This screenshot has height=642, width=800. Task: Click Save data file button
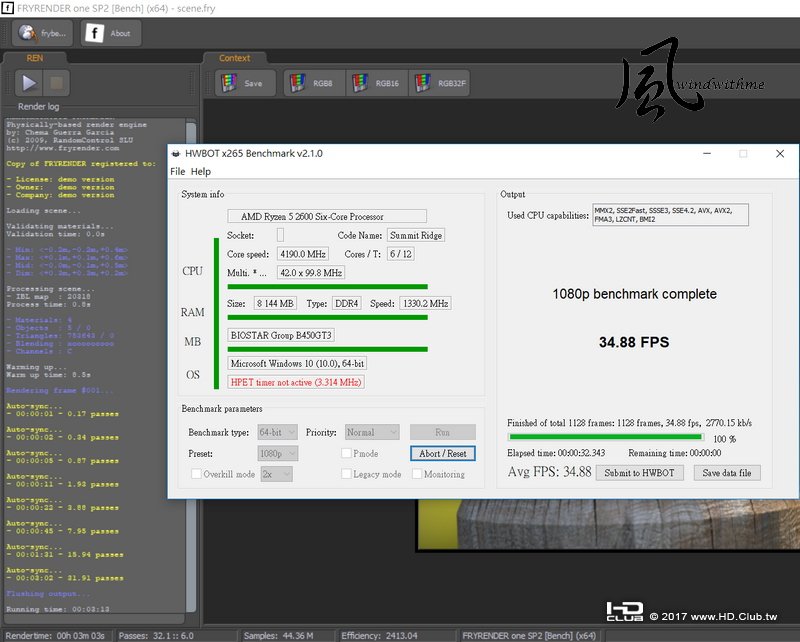[727, 473]
